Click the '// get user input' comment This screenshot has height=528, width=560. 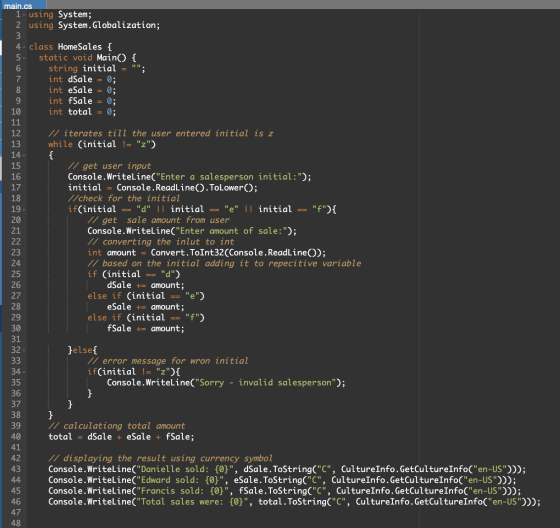[x=109, y=166]
